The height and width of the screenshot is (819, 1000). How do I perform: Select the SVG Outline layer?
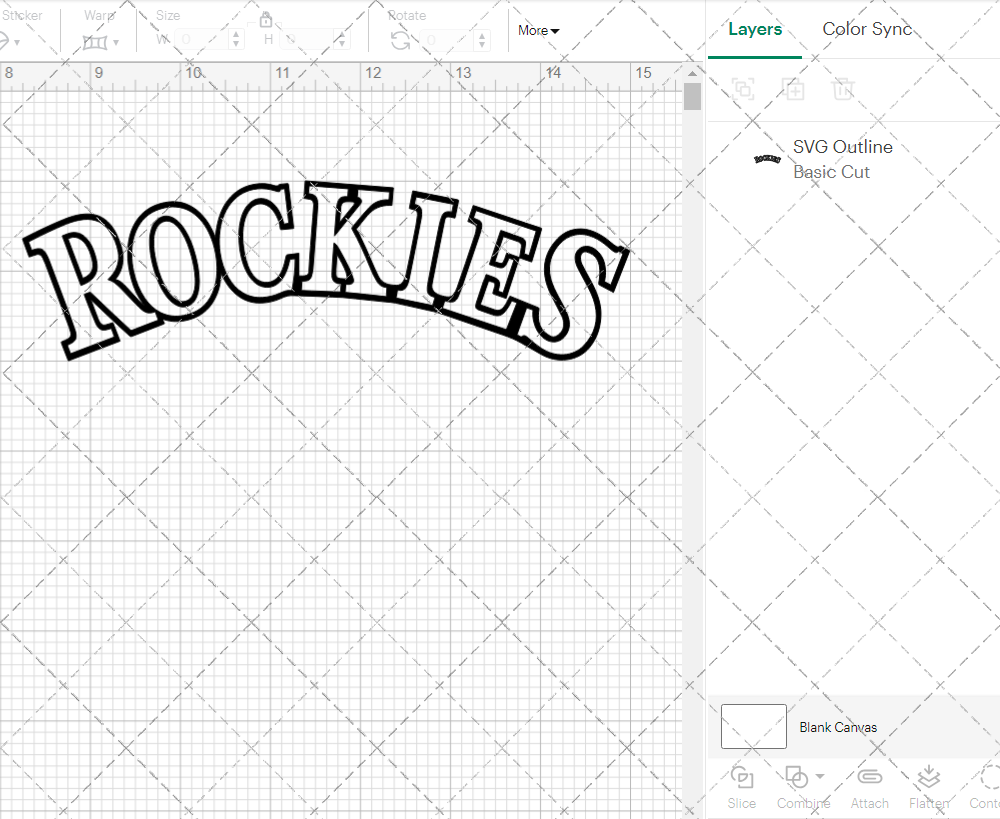[854, 159]
